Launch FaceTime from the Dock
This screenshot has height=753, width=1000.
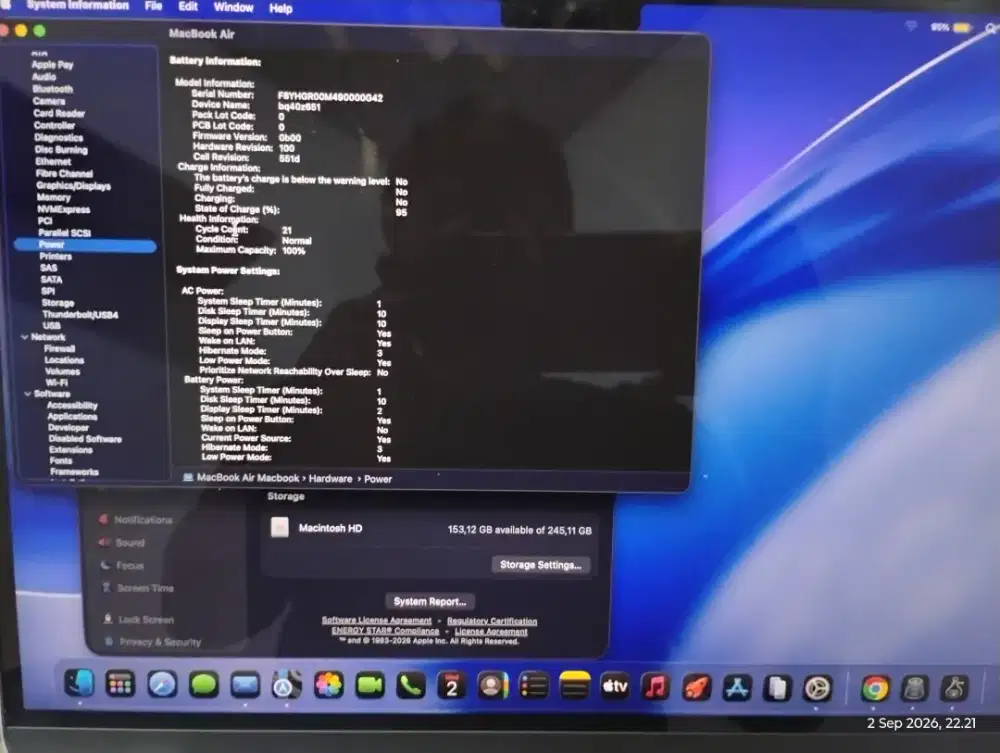(369, 686)
